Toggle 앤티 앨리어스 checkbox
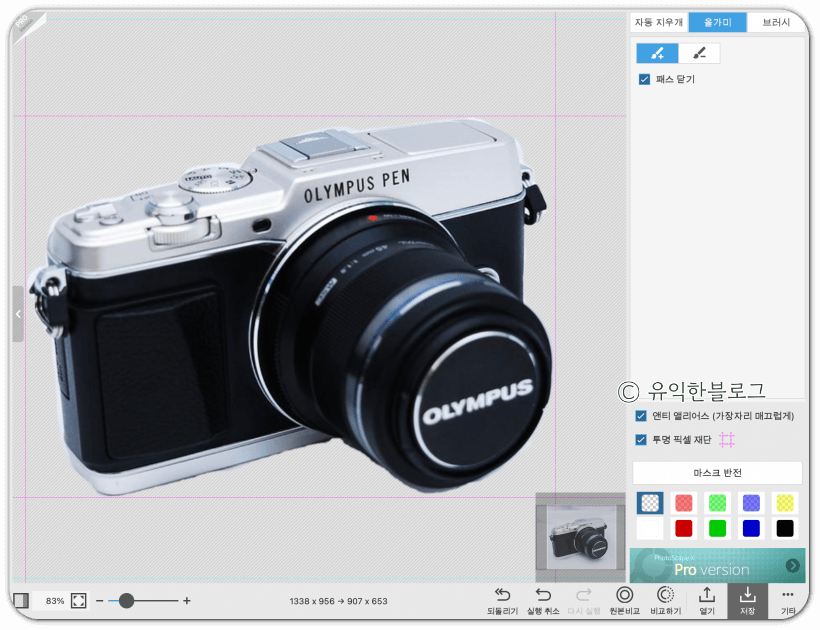Image resolution: width=820 pixels, height=630 pixels. (641, 416)
